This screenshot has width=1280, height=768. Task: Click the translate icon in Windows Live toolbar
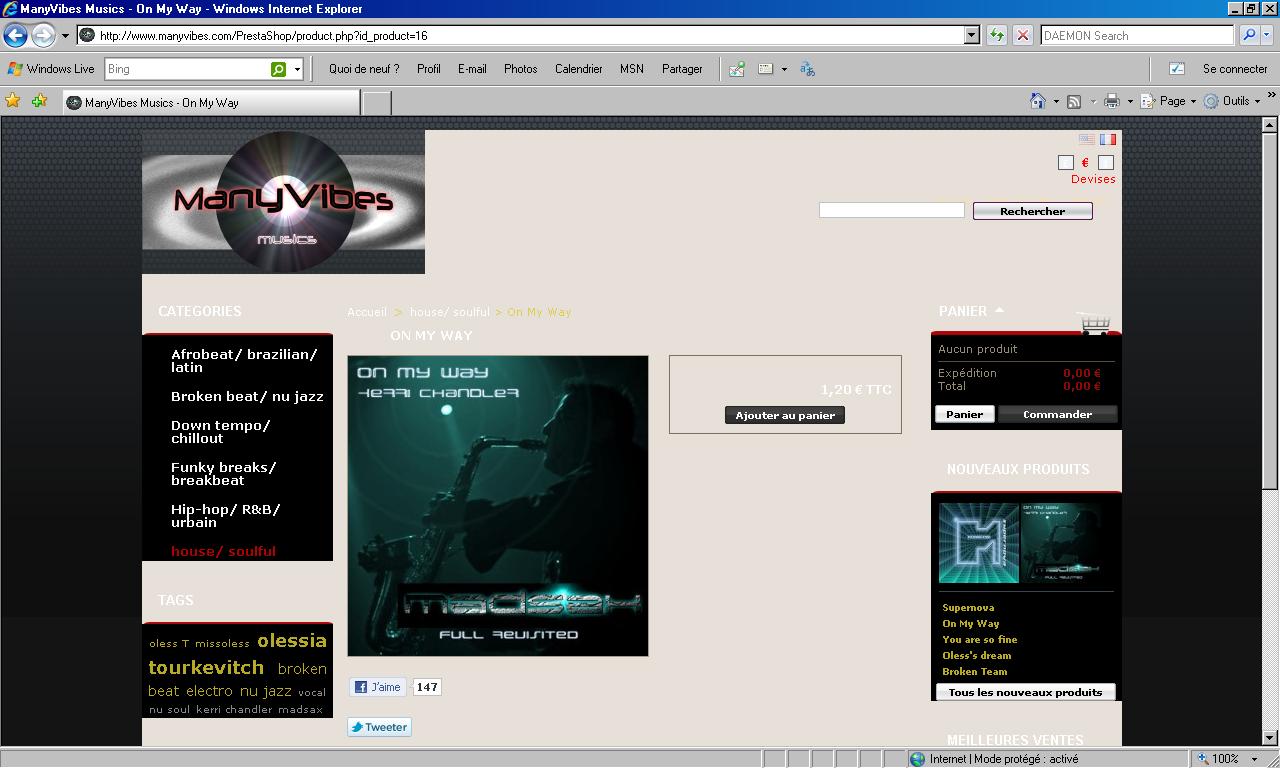click(807, 69)
